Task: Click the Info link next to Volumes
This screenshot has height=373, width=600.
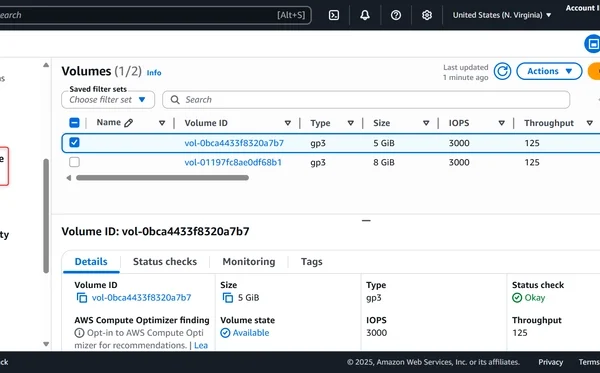Action: [154, 73]
